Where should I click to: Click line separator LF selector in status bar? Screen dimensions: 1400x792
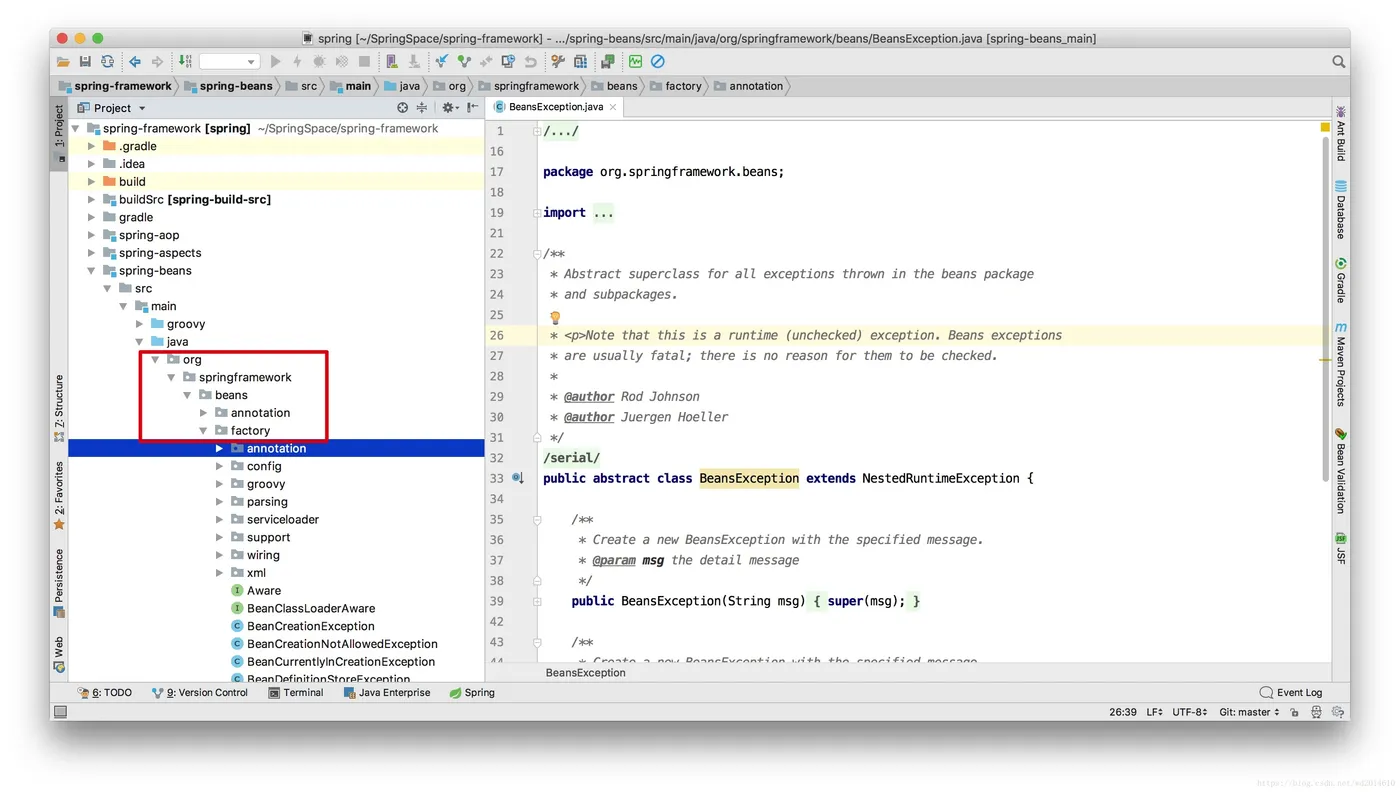click(1154, 712)
